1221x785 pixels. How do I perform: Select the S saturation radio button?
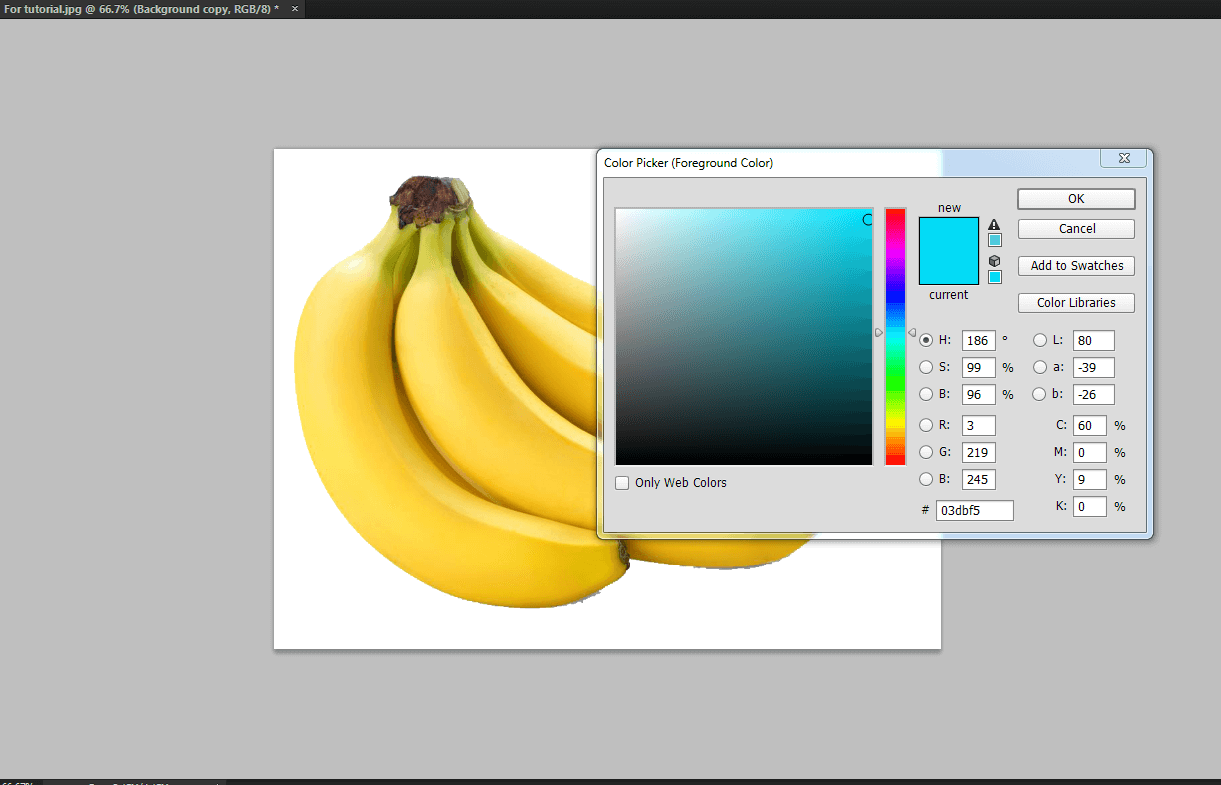click(x=927, y=367)
